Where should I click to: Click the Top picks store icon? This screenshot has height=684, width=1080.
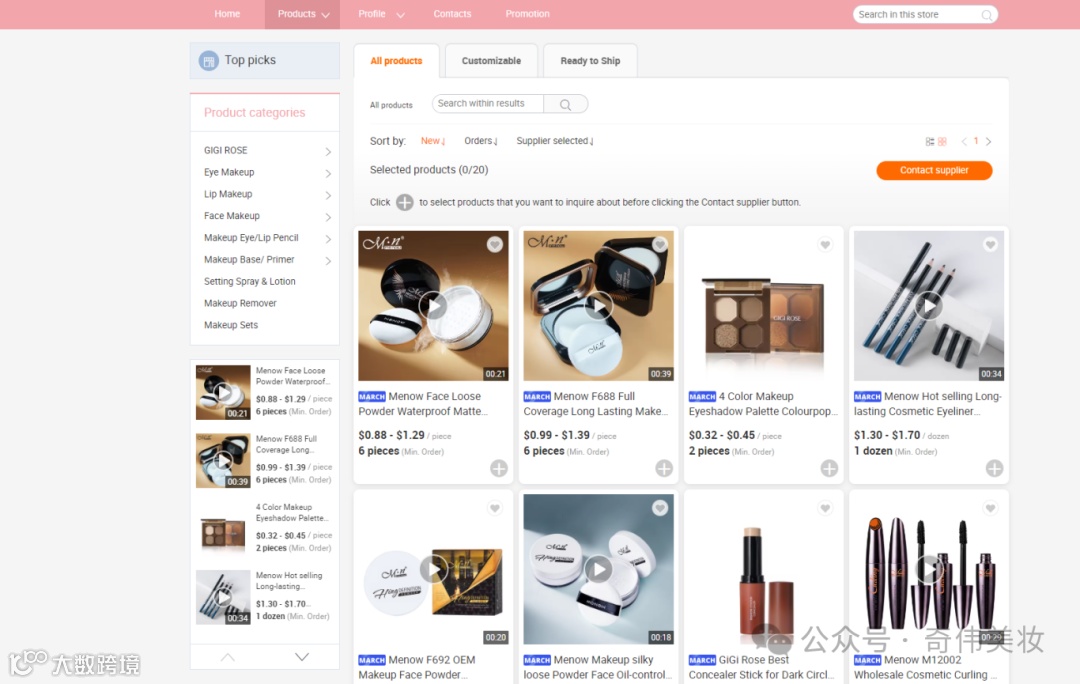pyautogui.click(x=209, y=61)
